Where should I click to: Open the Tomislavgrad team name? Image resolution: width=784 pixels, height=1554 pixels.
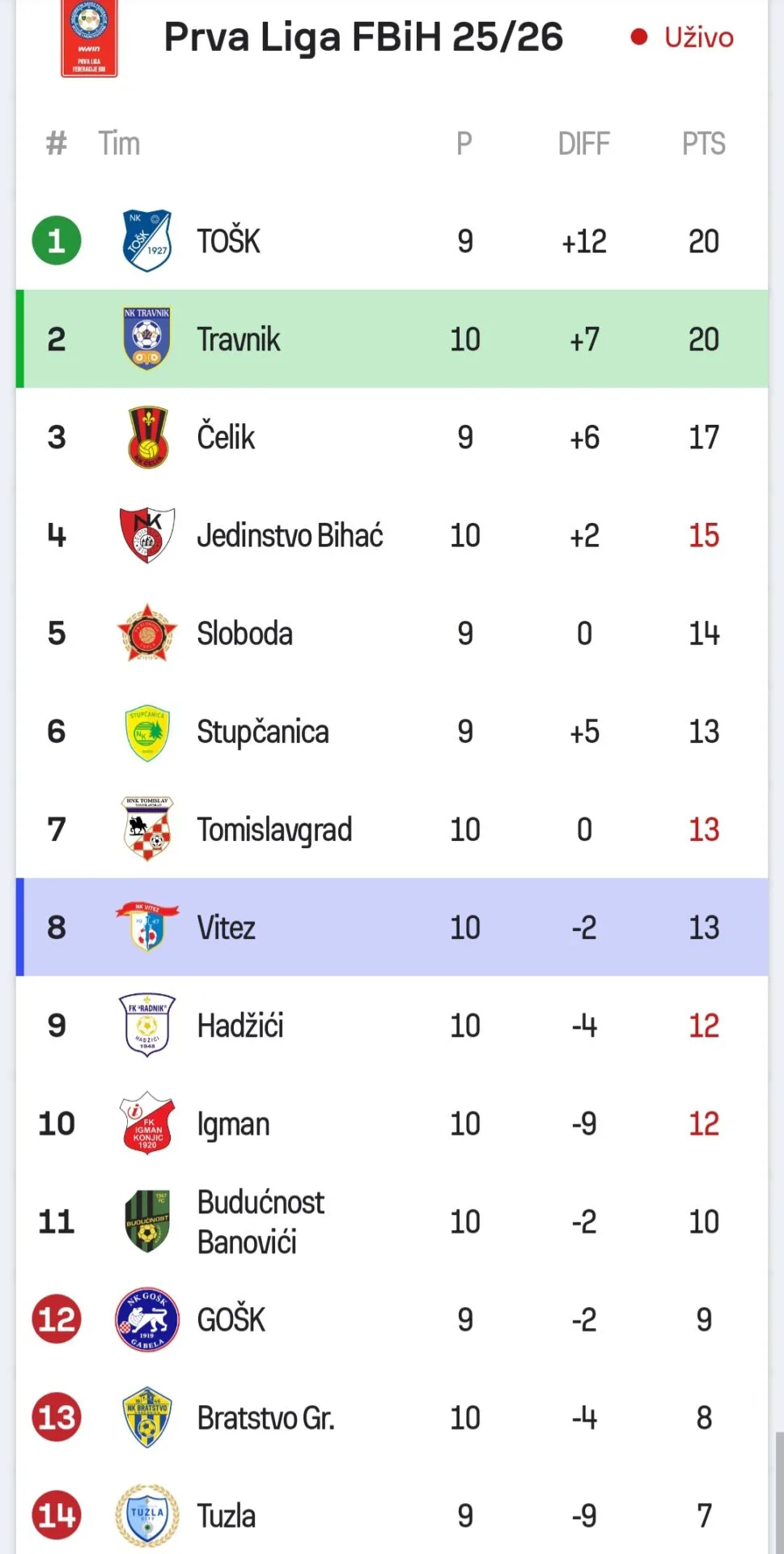coord(274,830)
